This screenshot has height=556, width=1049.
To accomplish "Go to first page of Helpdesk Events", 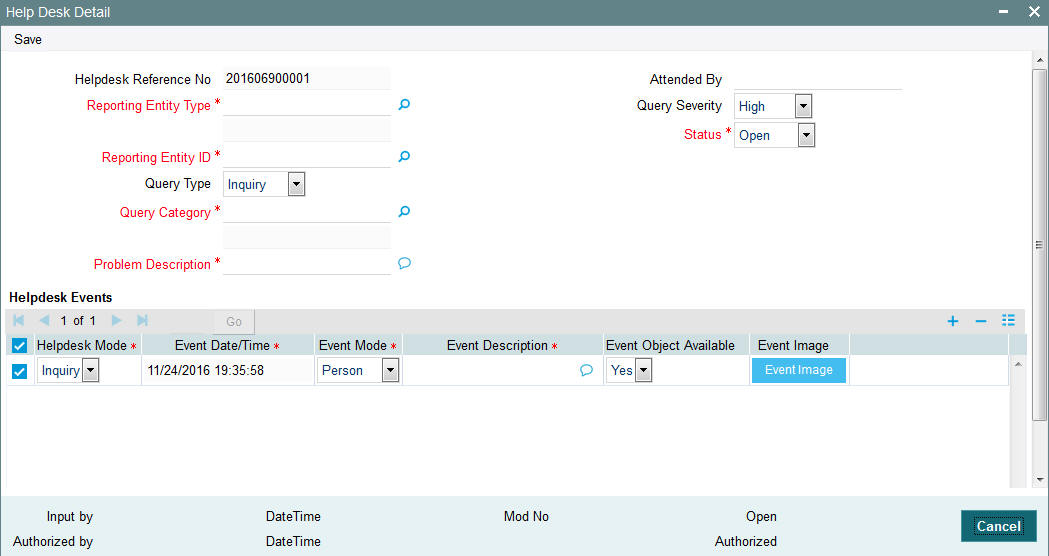I will pyautogui.click(x=19, y=320).
